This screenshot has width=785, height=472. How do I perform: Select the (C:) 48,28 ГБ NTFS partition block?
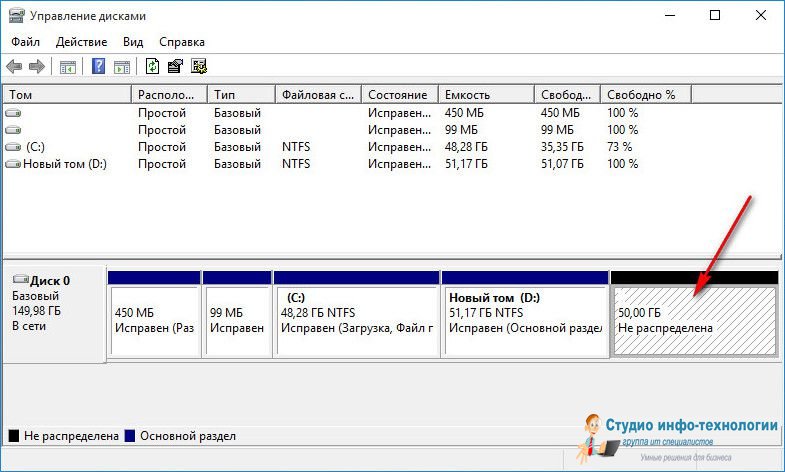[356, 320]
